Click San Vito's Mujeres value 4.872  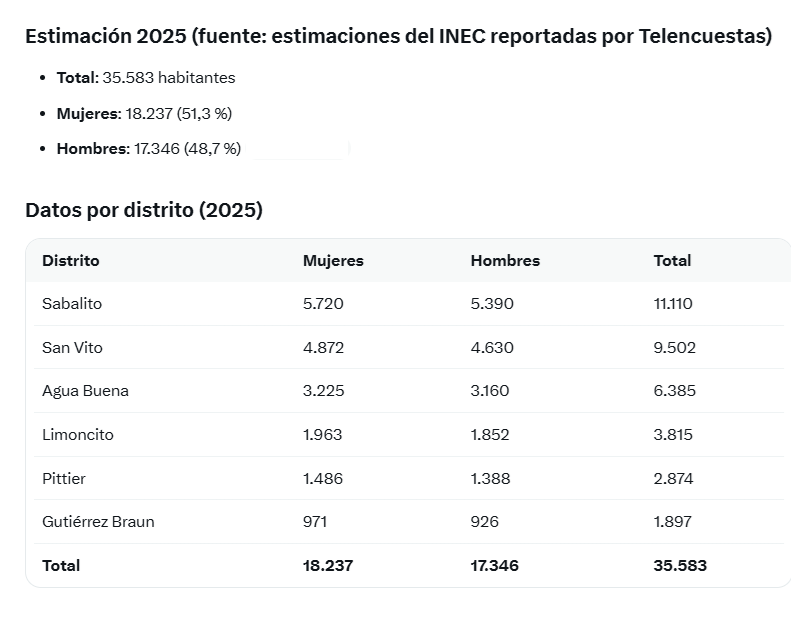[323, 348]
